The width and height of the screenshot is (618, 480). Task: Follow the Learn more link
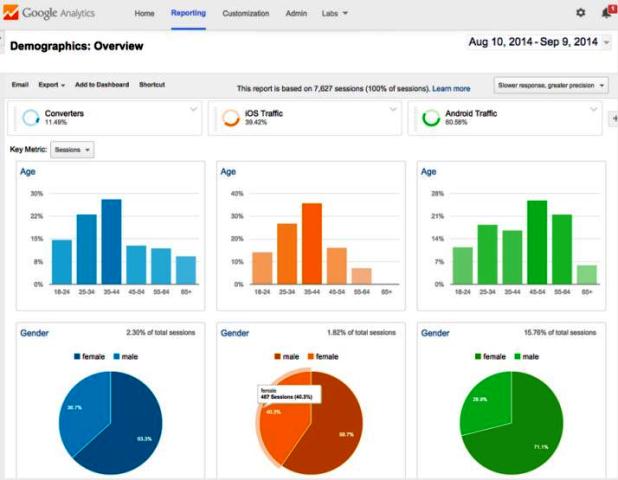[451, 89]
